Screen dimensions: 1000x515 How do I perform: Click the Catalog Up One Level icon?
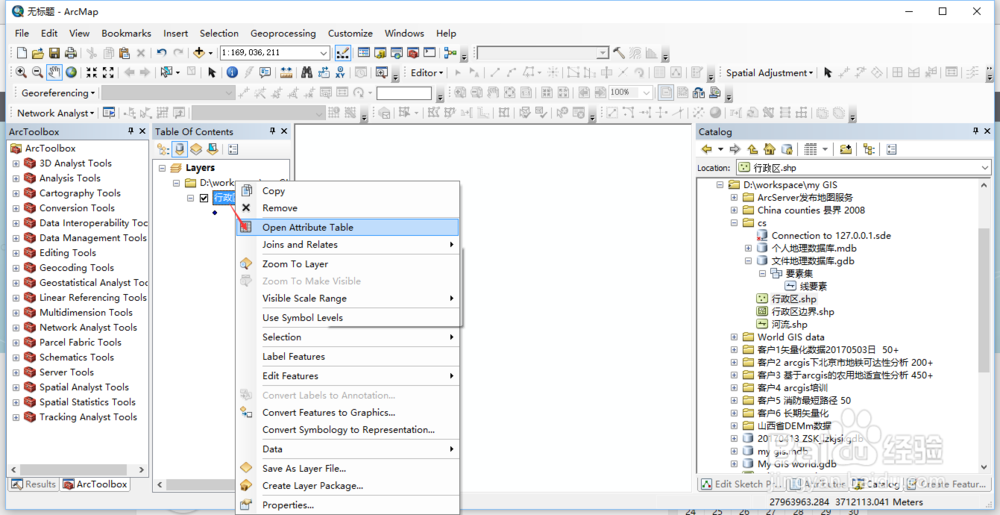click(x=753, y=149)
